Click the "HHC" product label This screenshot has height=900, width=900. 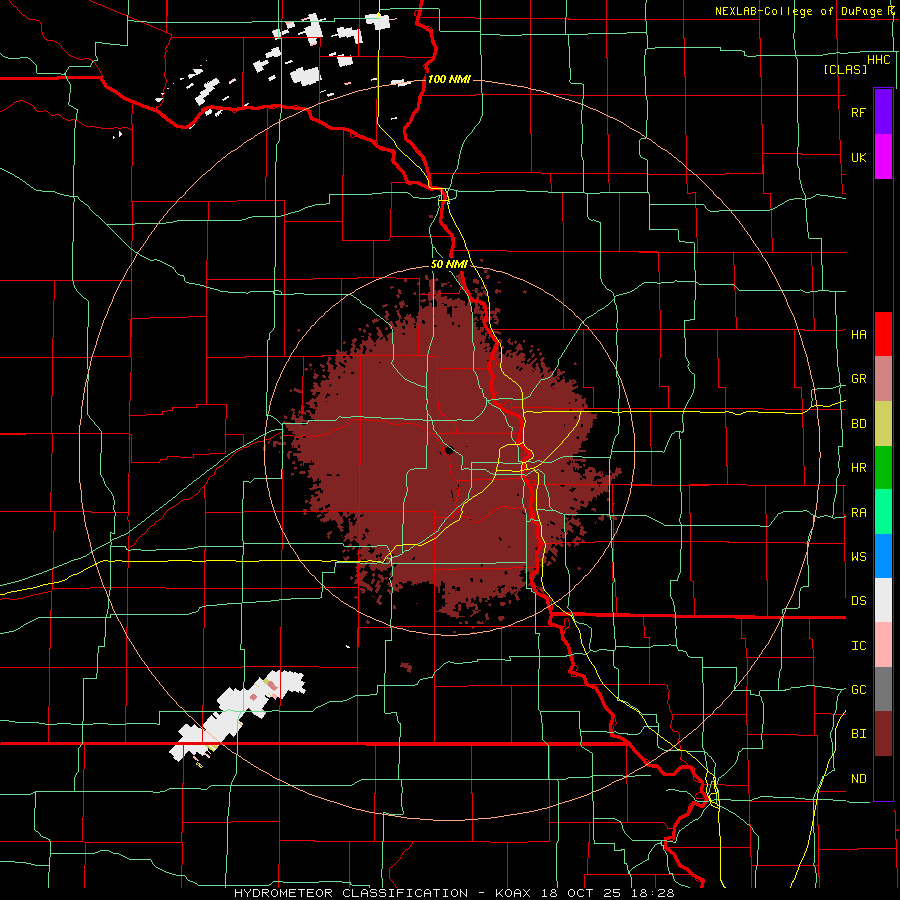[878, 60]
